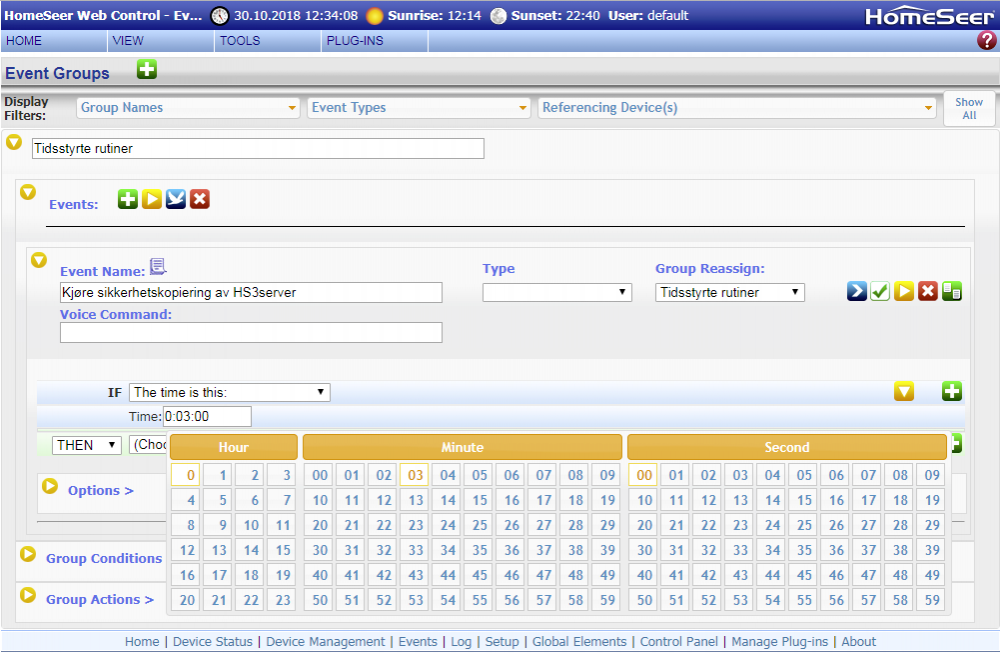Open the TOOLS menu
1000x653 pixels.
coord(240,41)
